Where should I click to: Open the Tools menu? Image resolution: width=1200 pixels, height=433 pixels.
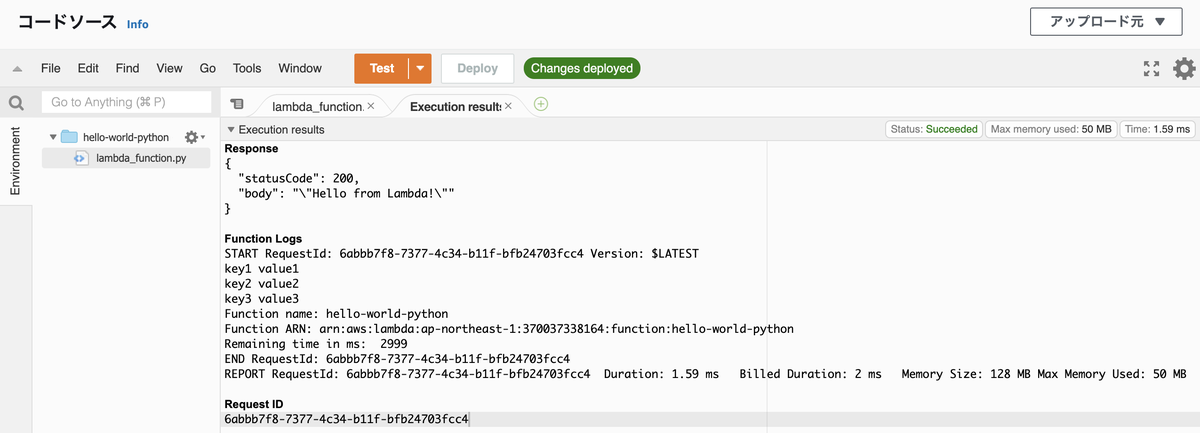(247, 68)
